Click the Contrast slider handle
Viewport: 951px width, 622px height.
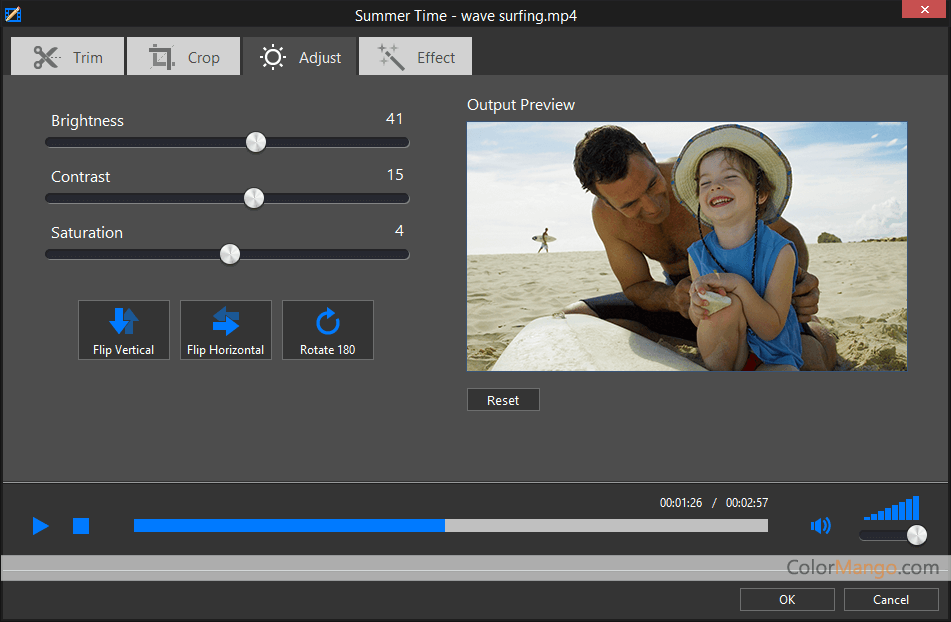click(x=254, y=198)
